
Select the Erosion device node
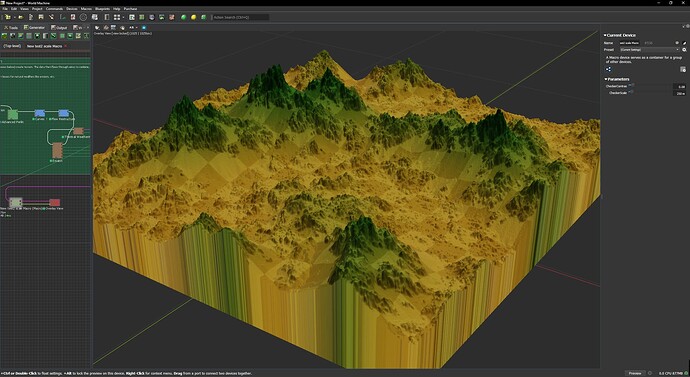coord(57,150)
